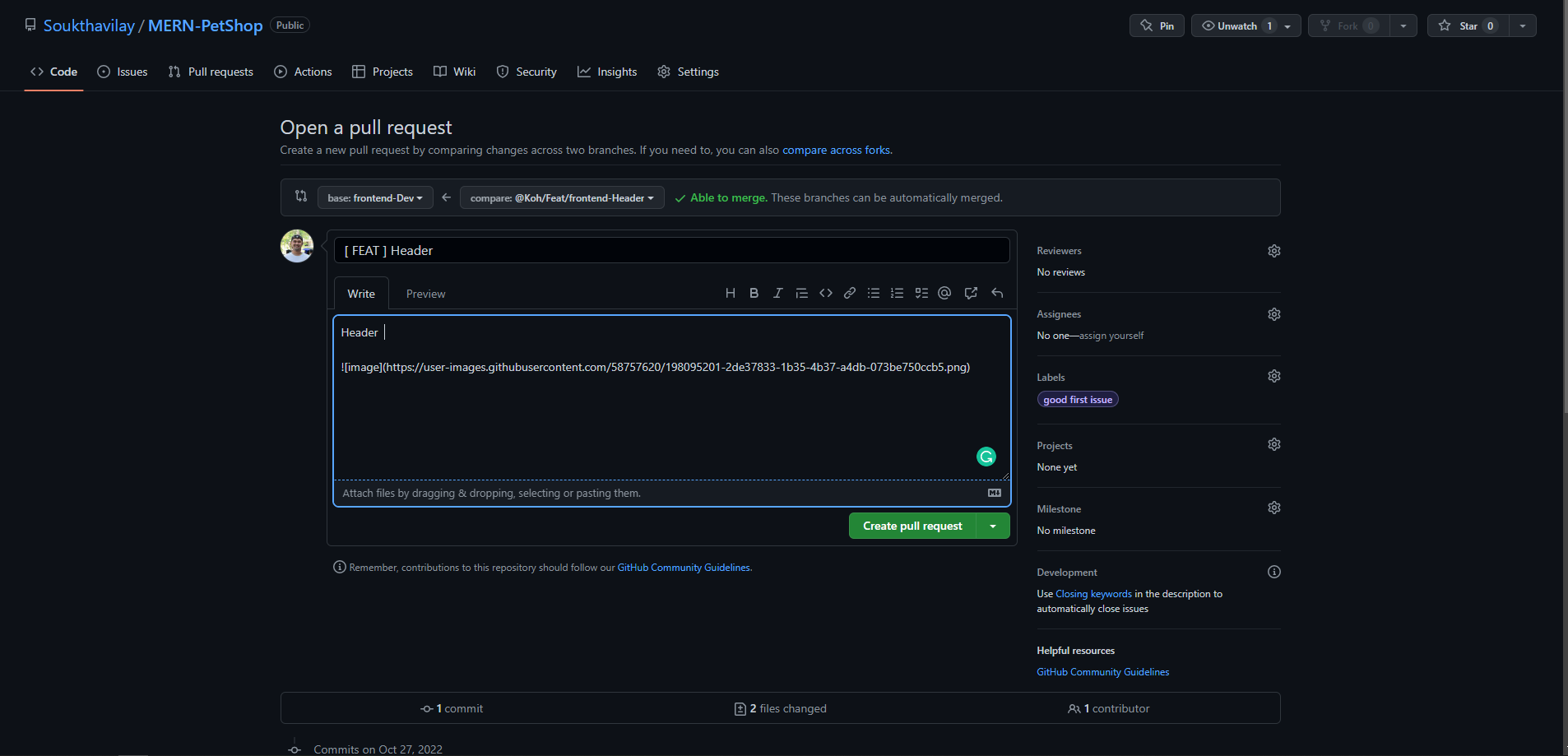This screenshot has height=756, width=1568.
Task: Open the compare across forks link
Action: coord(836,150)
